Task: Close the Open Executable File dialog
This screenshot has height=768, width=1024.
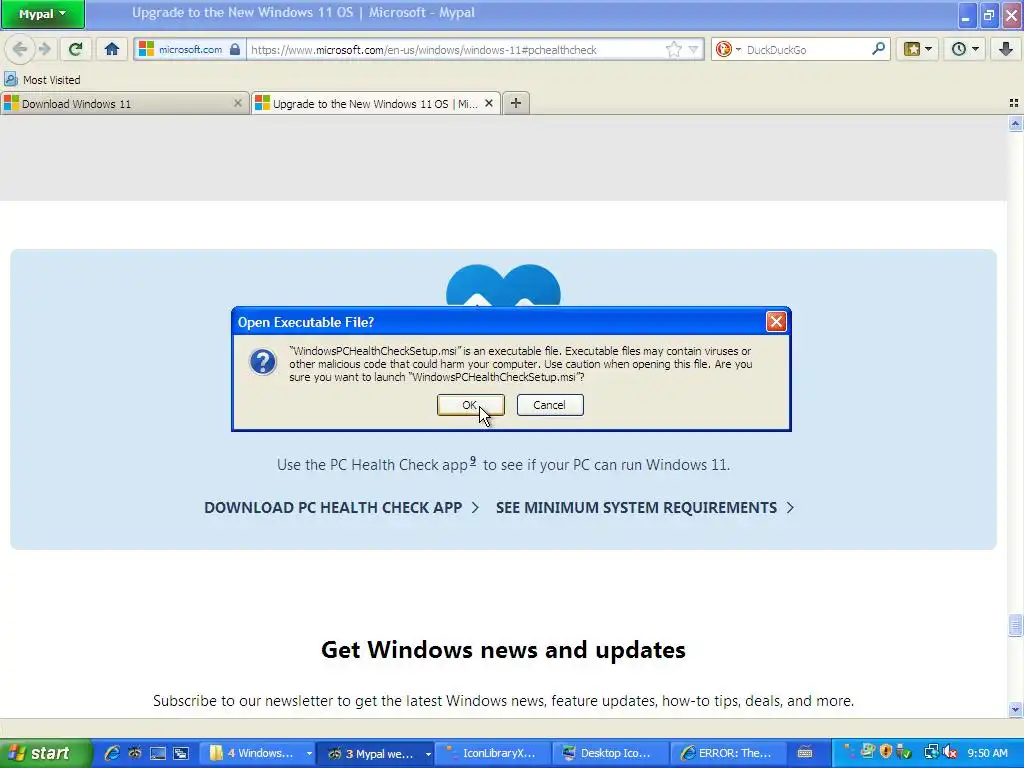Action: pos(776,321)
